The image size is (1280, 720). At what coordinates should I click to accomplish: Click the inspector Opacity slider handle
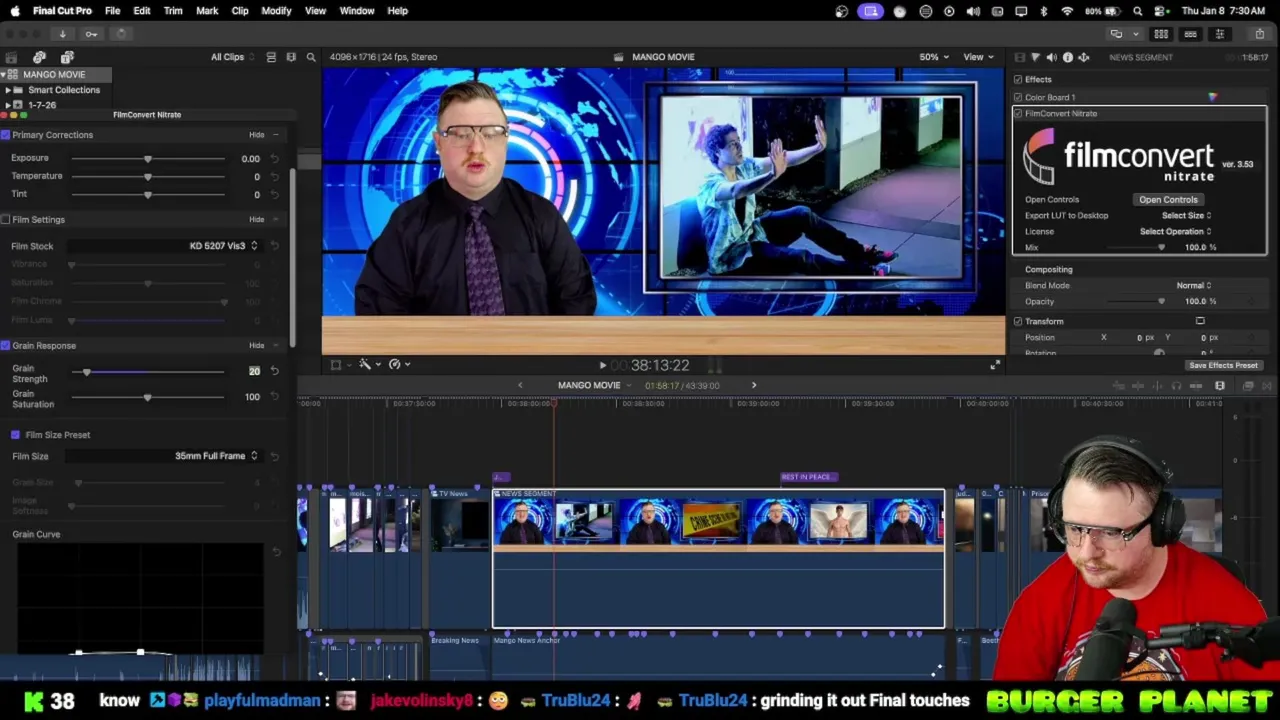point(1161,301)
